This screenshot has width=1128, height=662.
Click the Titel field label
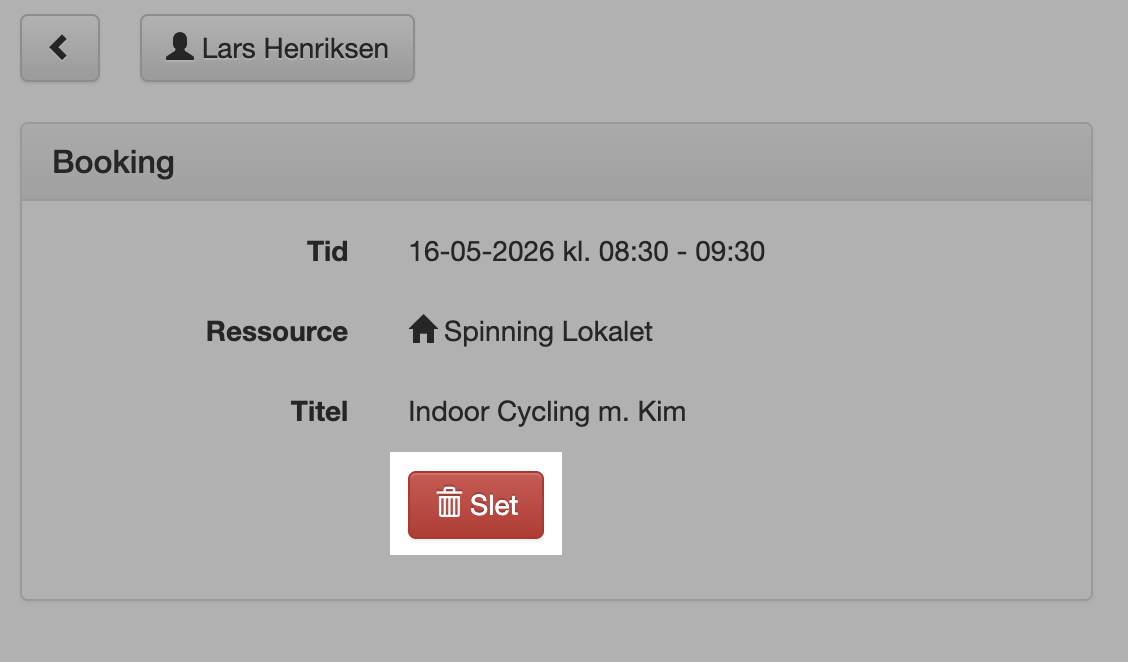(319, 412)
